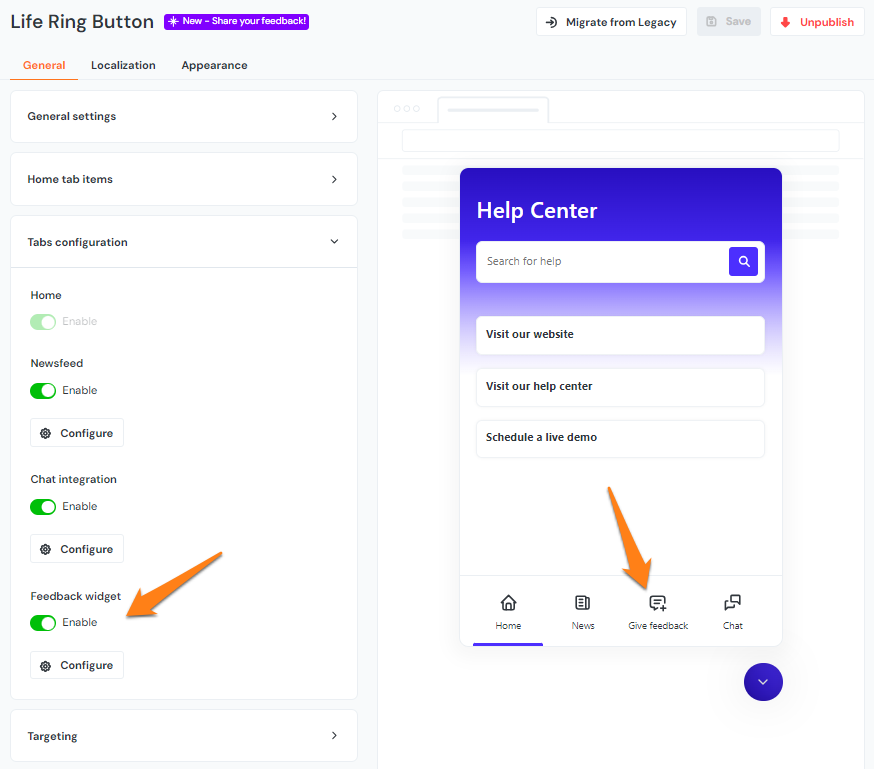Screen dimensions: 874x769
Task: Disable the Newsfeed toggle
Action: point(43,390)
